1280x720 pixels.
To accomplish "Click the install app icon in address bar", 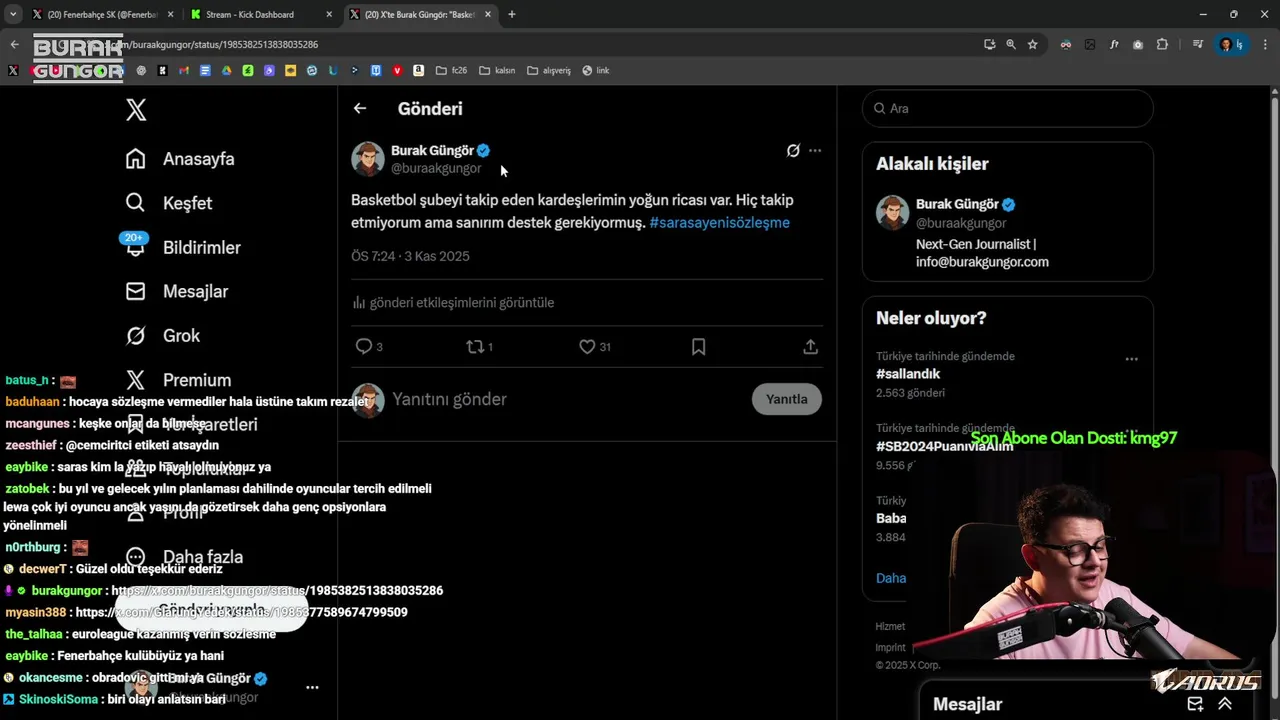I will coord(990,44).
